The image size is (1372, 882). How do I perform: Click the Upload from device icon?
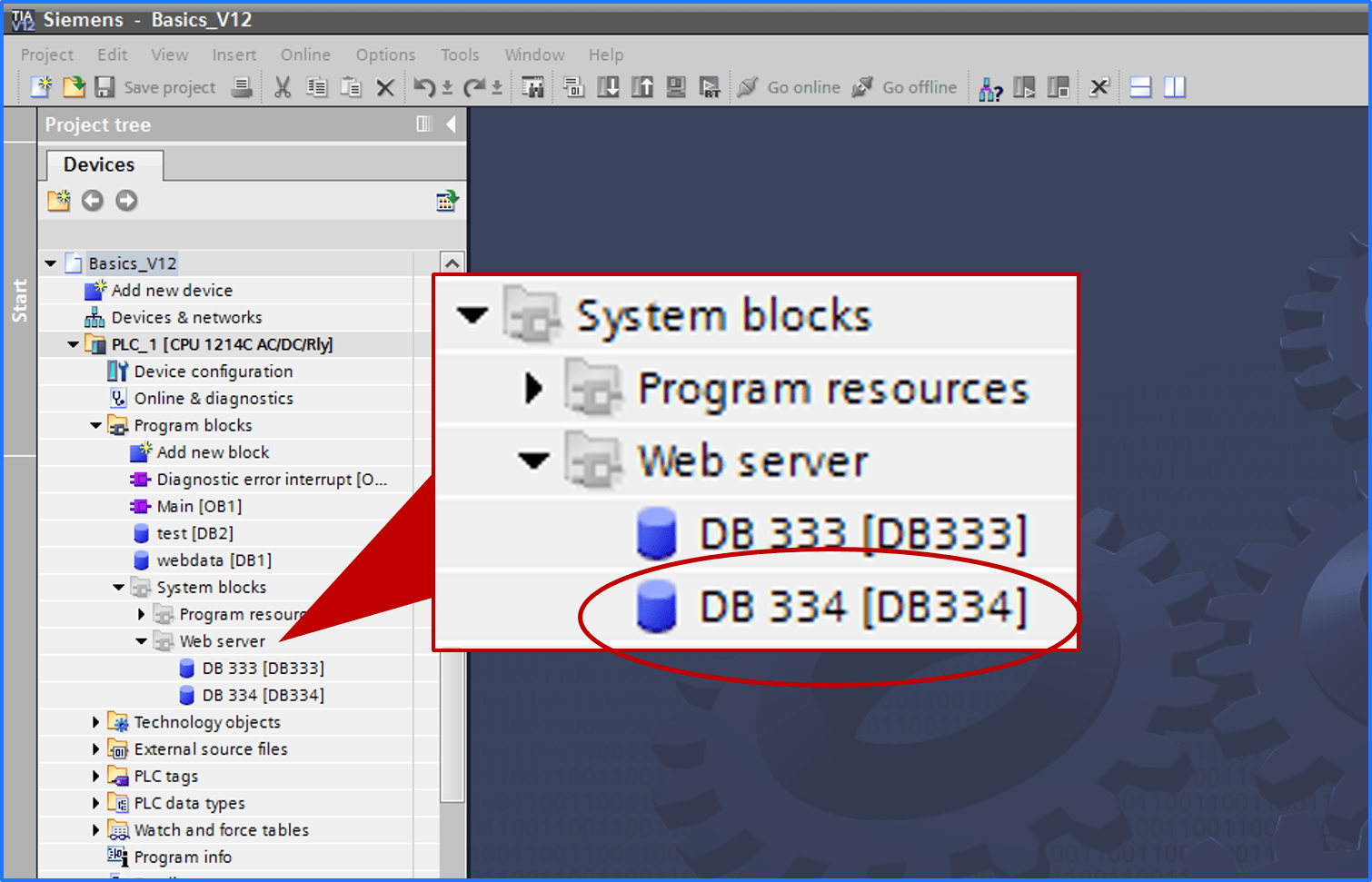[642, 87]
